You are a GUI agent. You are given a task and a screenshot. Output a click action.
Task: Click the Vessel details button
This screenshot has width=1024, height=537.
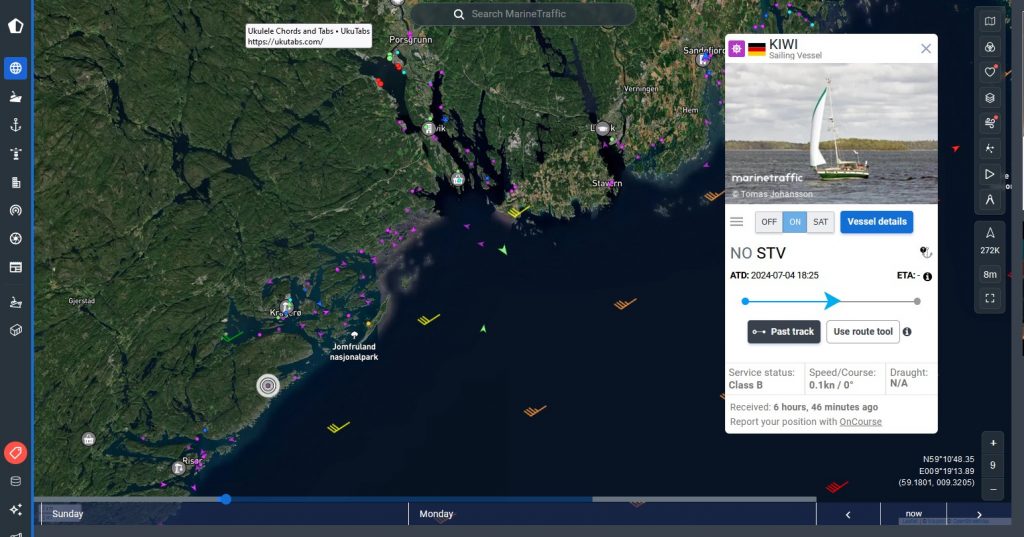tap(876, 222)
